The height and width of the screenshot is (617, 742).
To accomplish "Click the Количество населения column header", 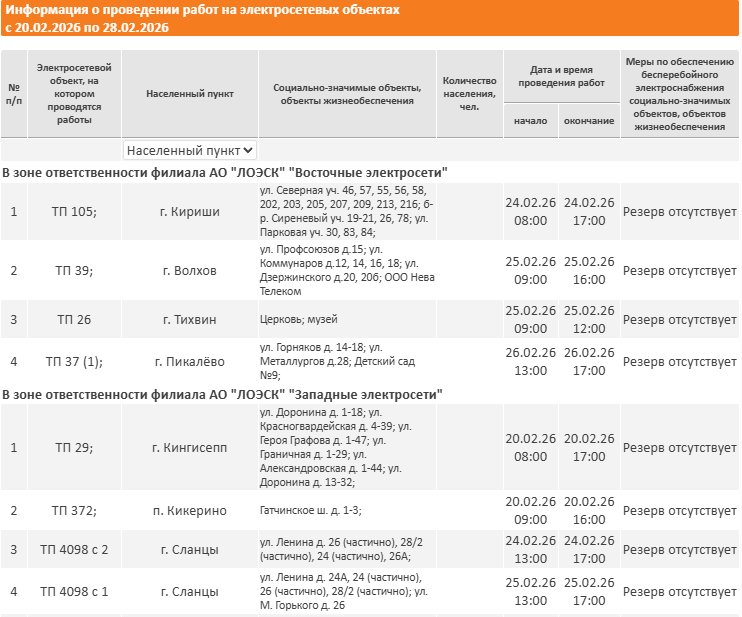I will 469,94.
